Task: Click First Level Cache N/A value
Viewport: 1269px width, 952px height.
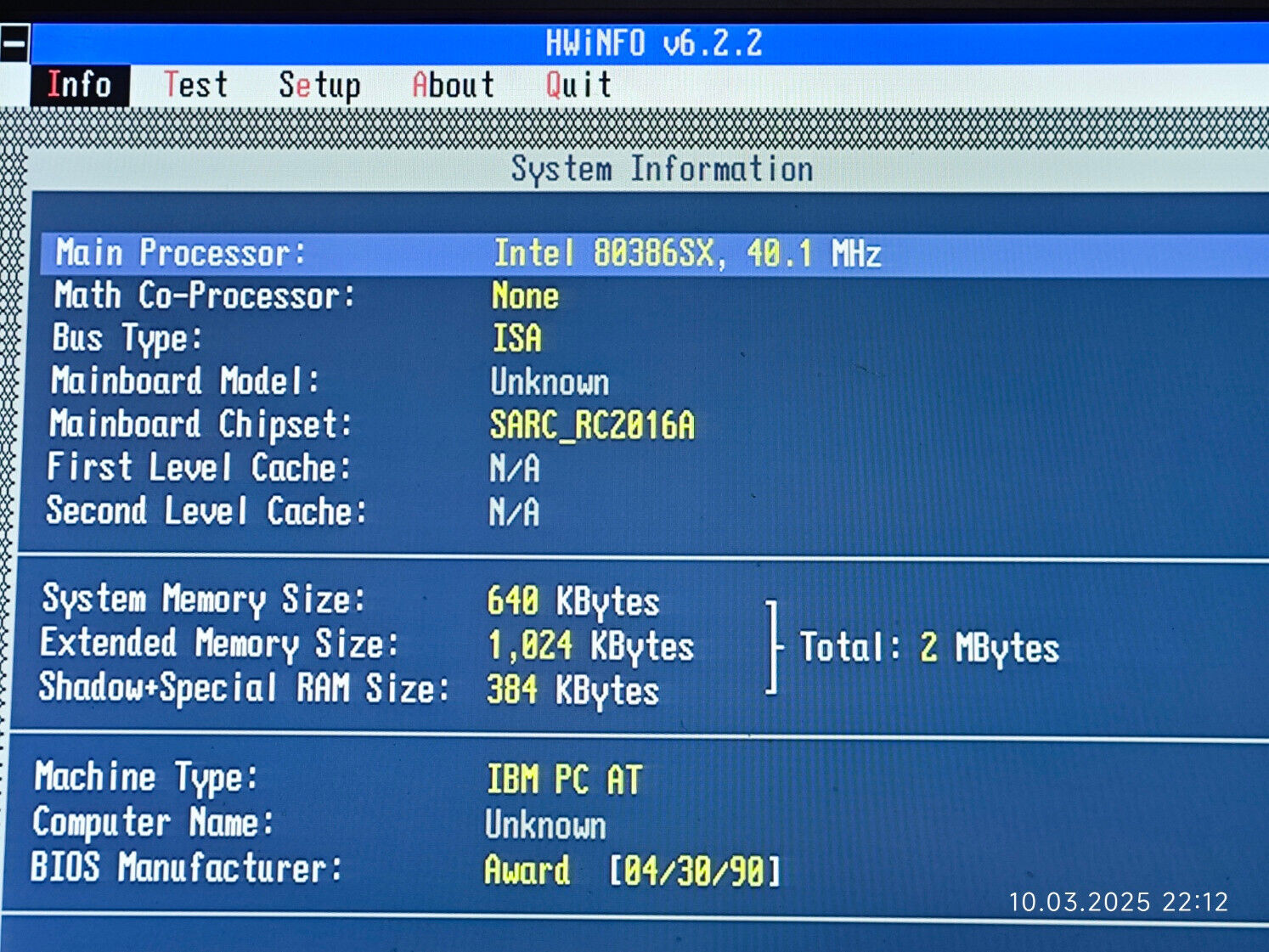Action: [514, 469]
